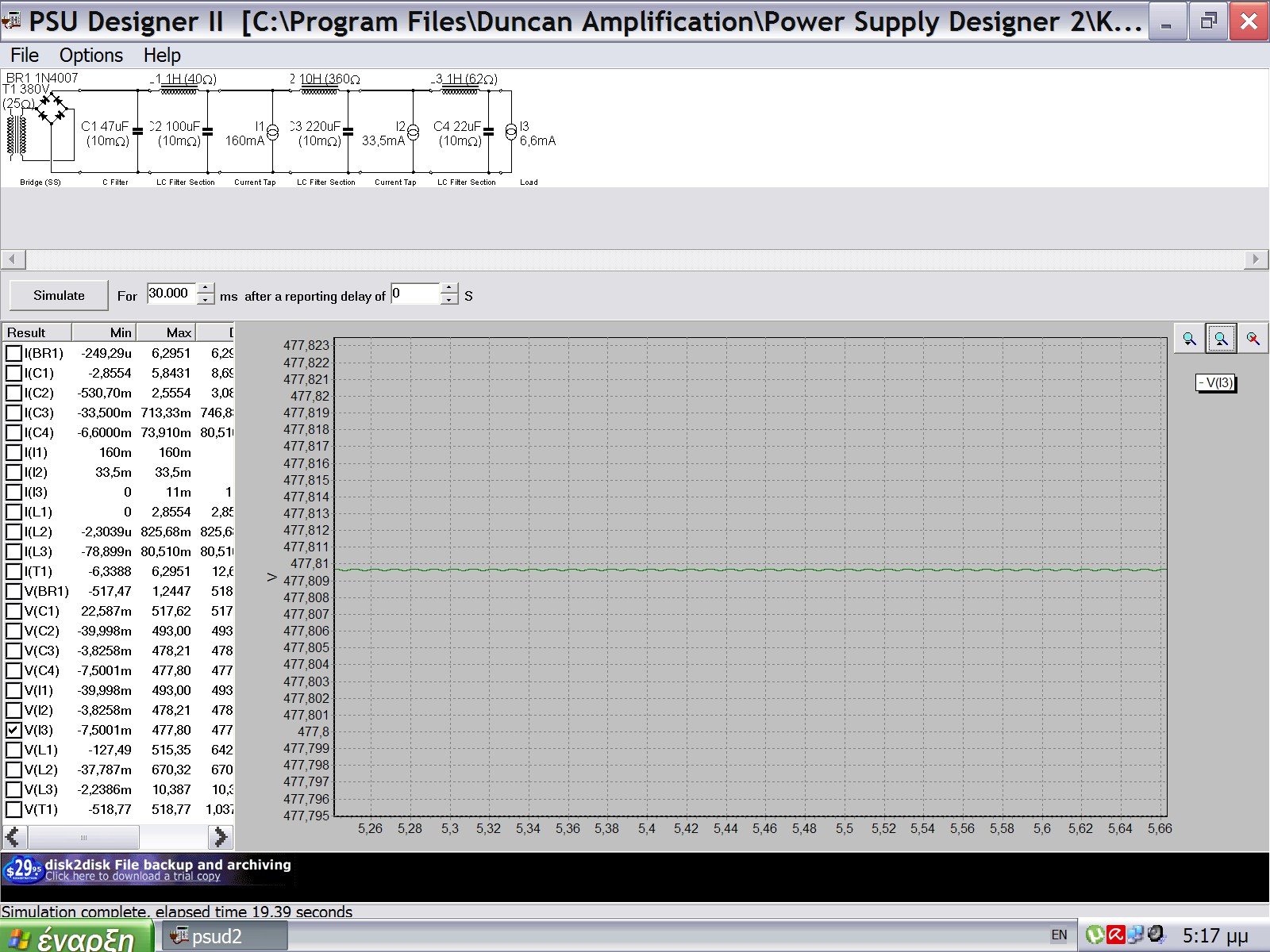Enable the V(BR1) result checkbox
This screenshot has height=952, width=1270.
click(x=13, y=591)
